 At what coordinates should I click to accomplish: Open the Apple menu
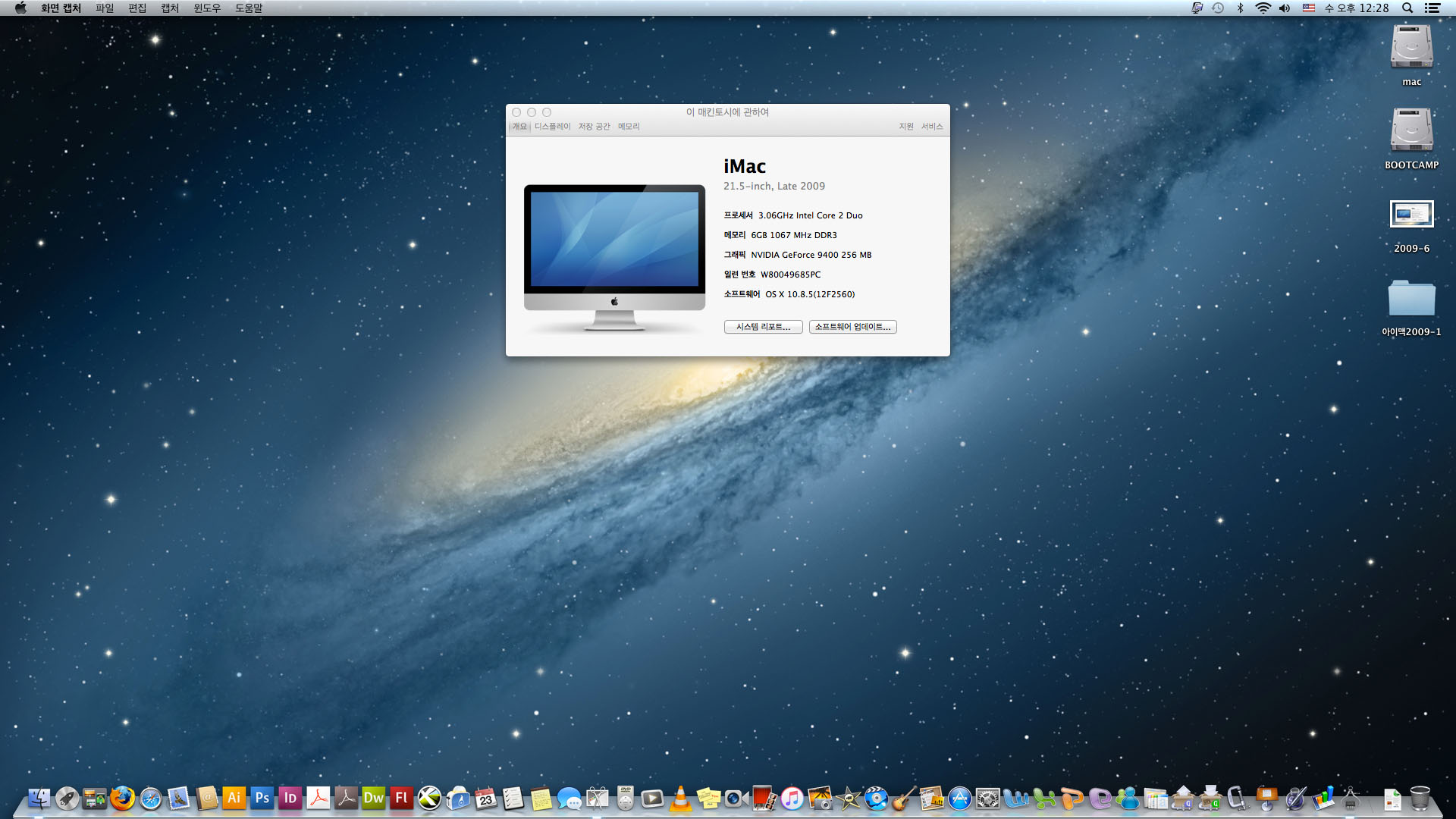(x=20, y=8)
